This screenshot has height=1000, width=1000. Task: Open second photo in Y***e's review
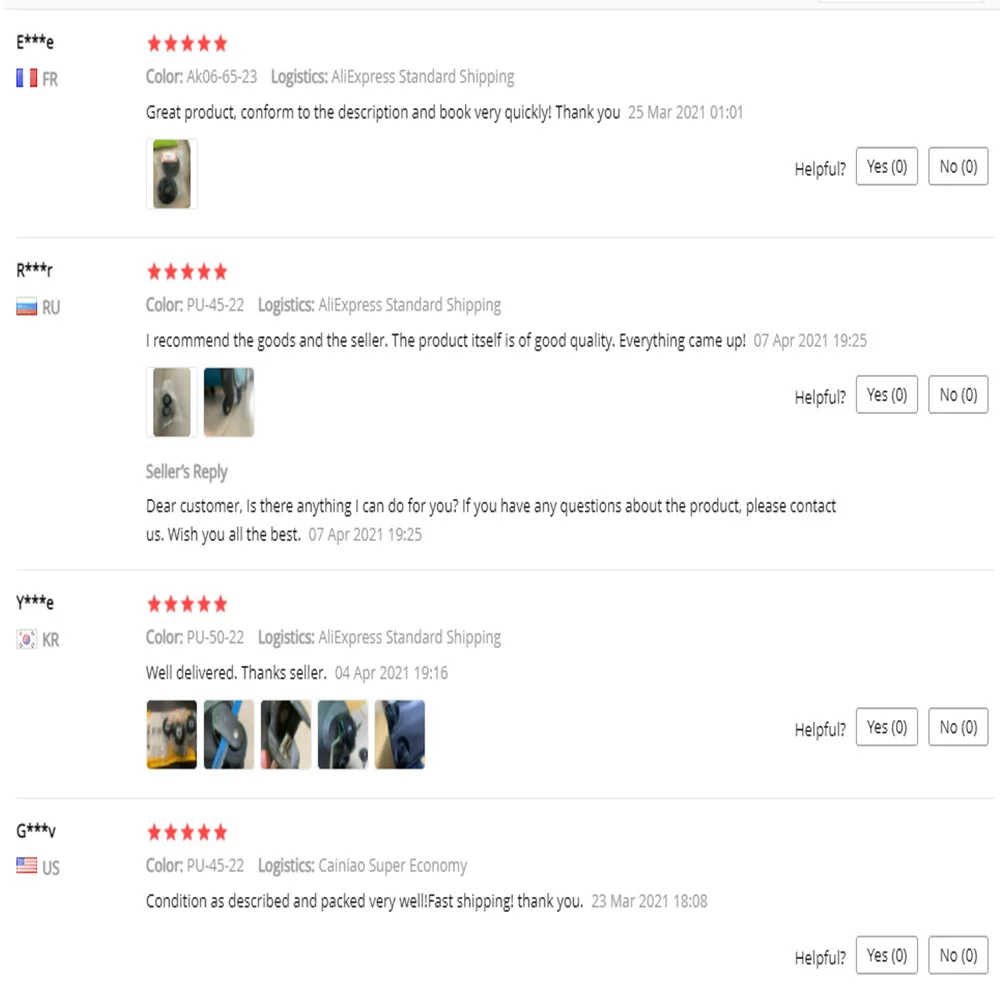(x=229, y=735)
